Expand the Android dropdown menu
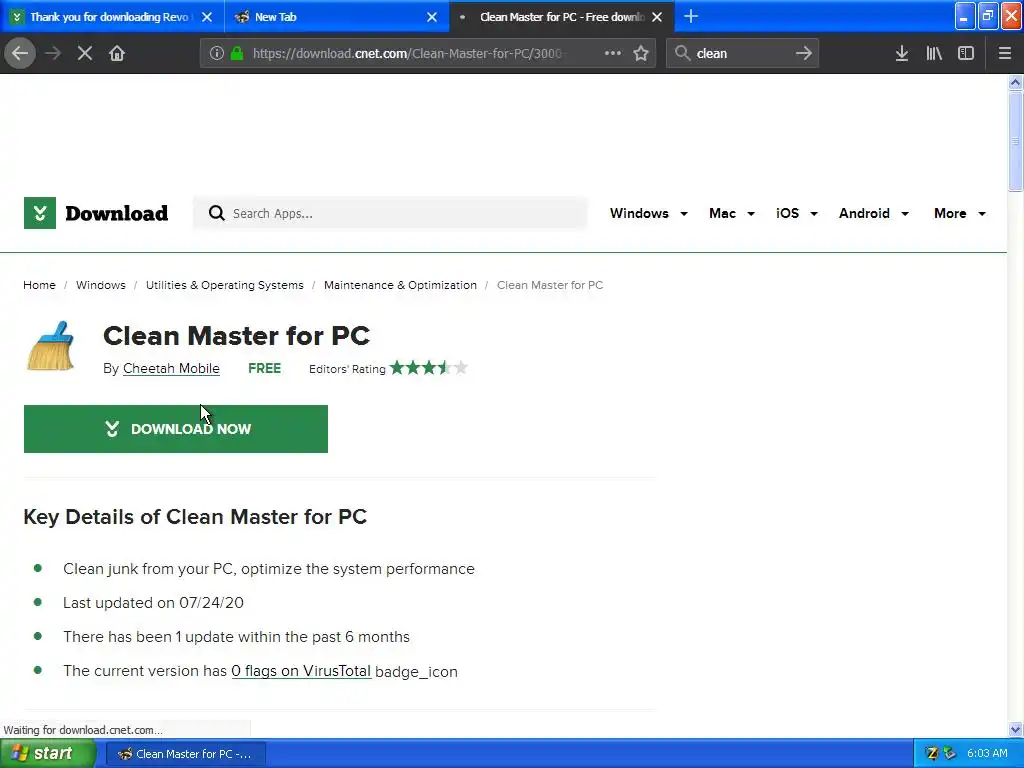 coord(874,214)
